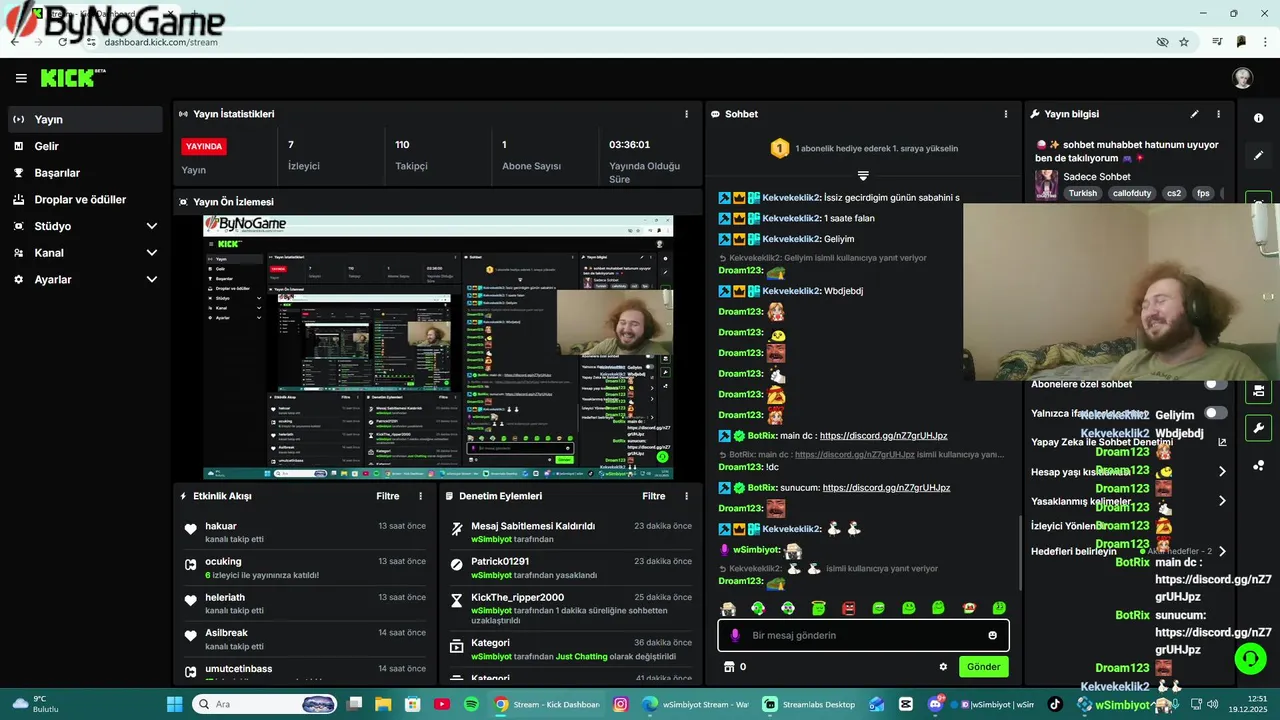Open TikTok from the taskbar

tap(1055, 704)
